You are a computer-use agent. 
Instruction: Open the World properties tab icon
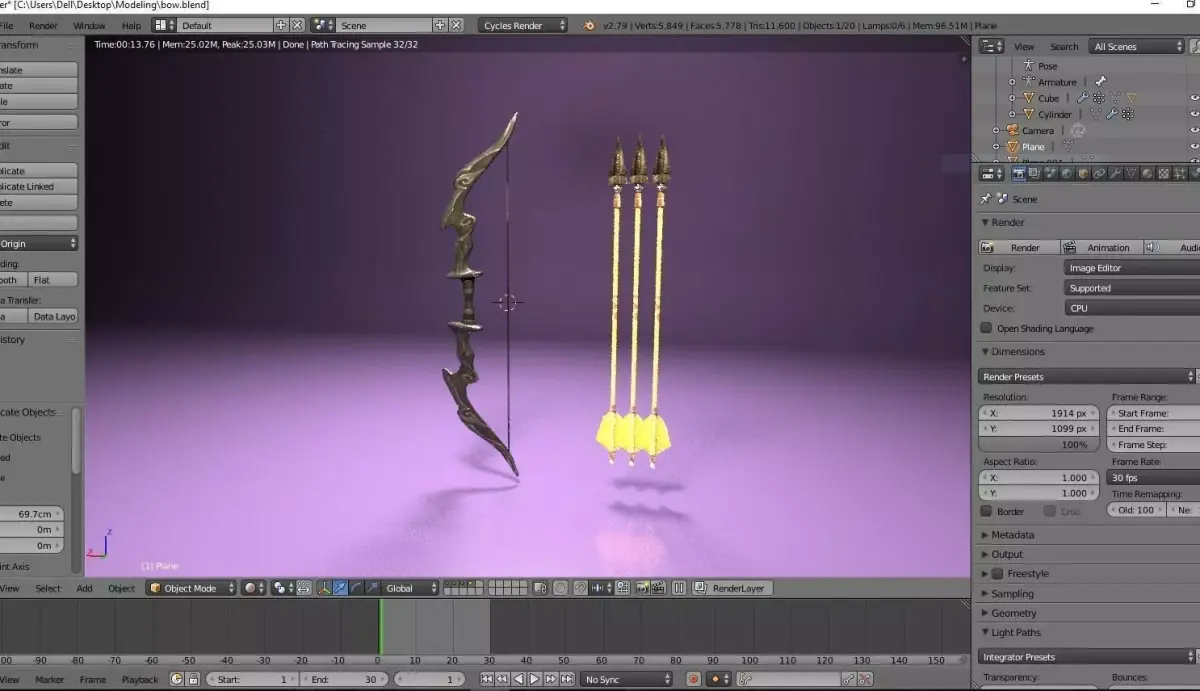coord(1067,173)
